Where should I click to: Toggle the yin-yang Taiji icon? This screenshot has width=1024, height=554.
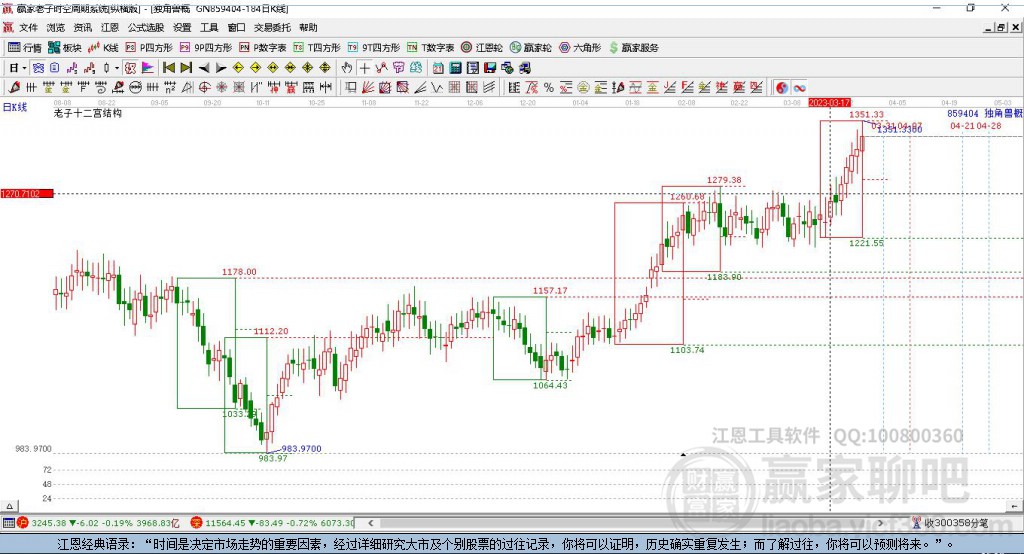click(x=782, y=88)
